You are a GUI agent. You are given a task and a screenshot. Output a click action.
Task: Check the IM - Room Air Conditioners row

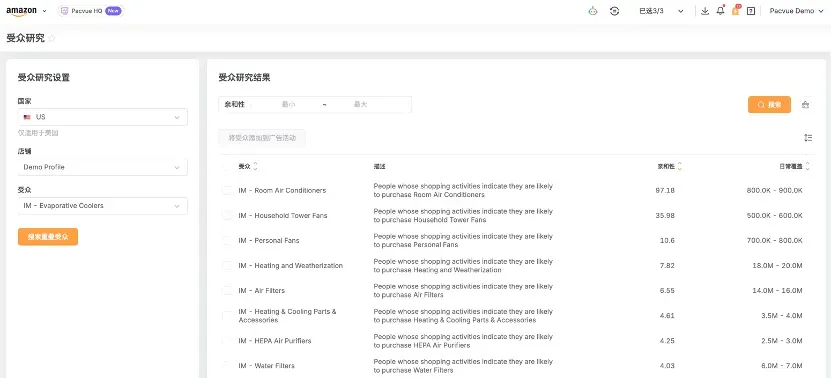pos(227,191)
